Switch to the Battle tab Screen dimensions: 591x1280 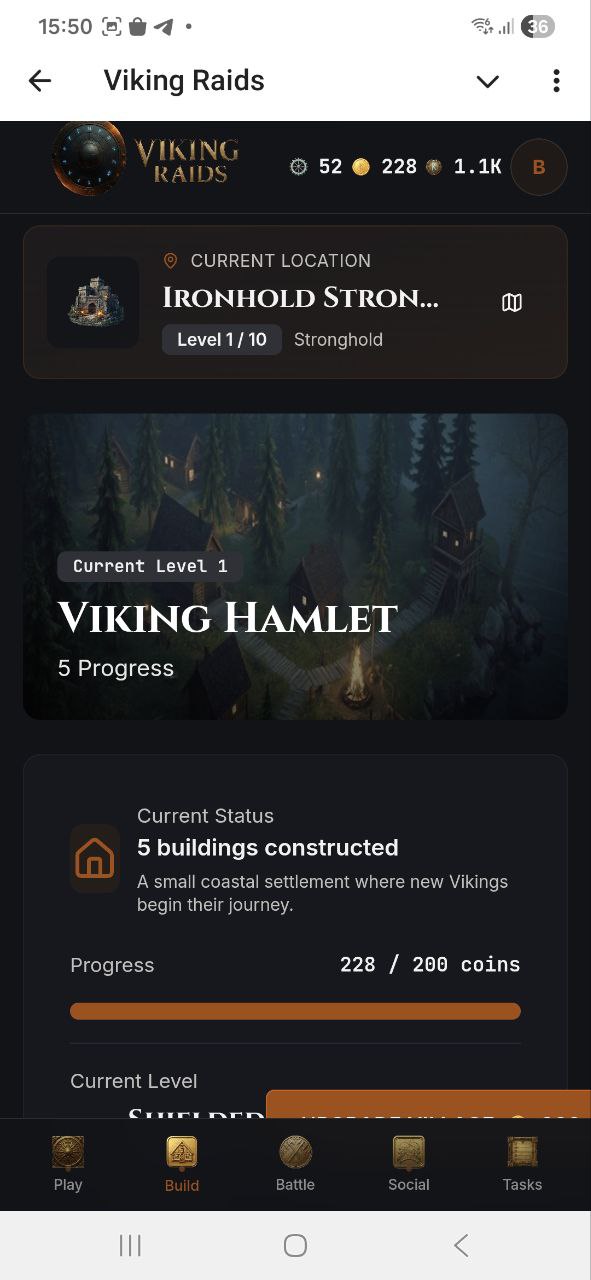click(x=295, y=1160)
